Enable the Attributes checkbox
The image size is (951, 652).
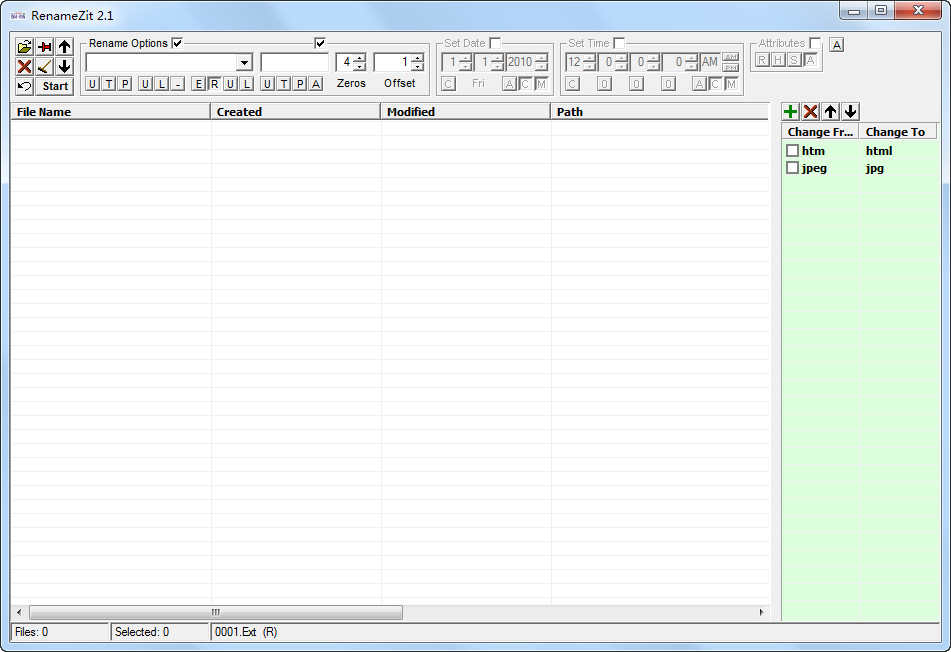click(815, 43)
